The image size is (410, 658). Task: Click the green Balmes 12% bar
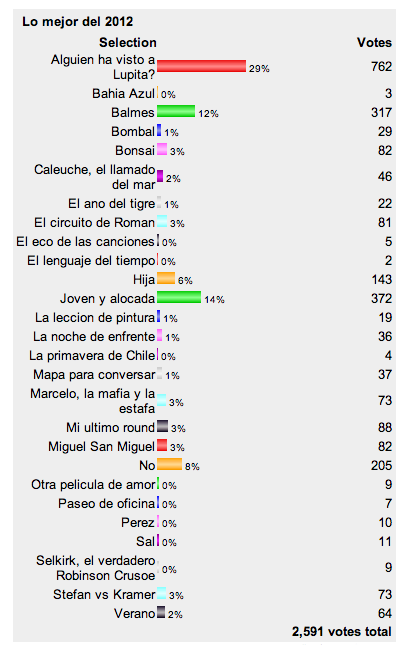coord(176,111)
